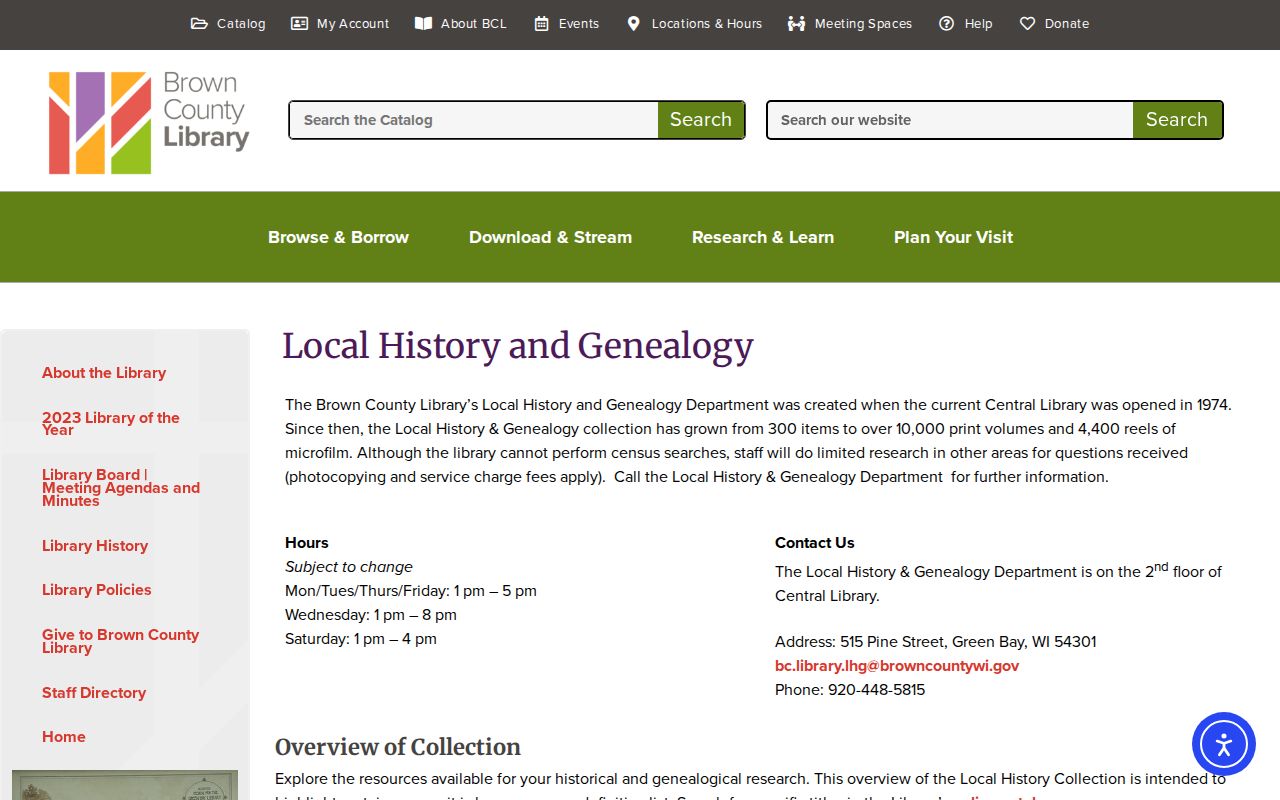Submit the catalog Search button
This screenshot has width=1280, height=800.
tap(701, 120)
